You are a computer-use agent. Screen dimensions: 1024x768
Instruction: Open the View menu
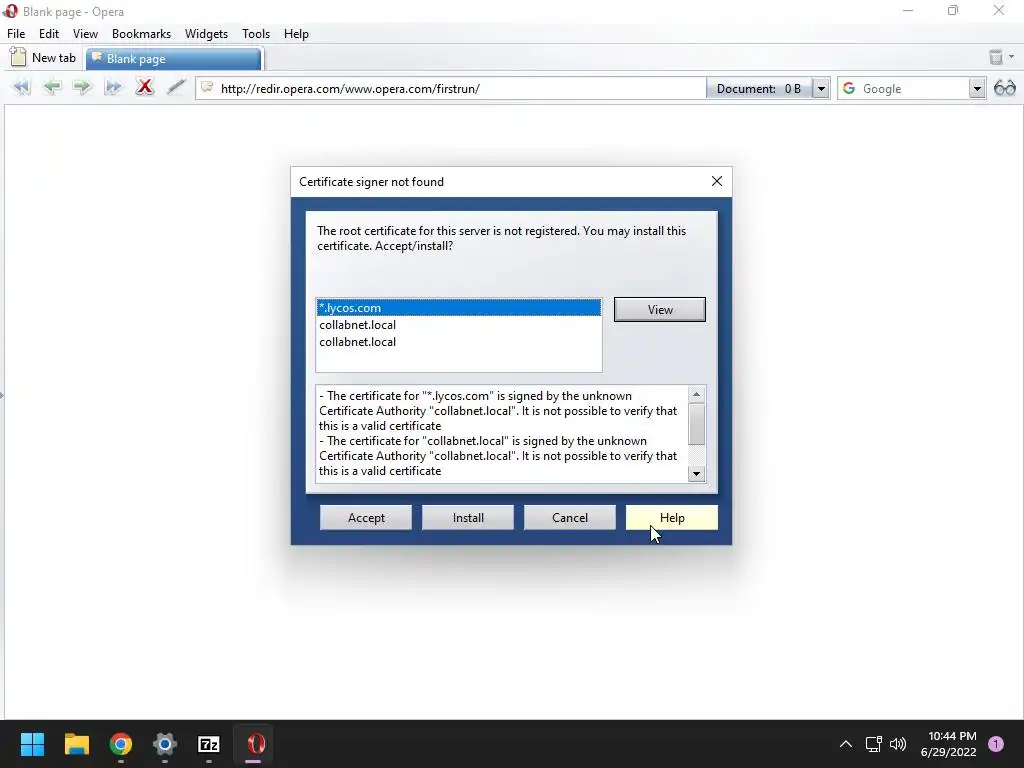click(86, 34)
